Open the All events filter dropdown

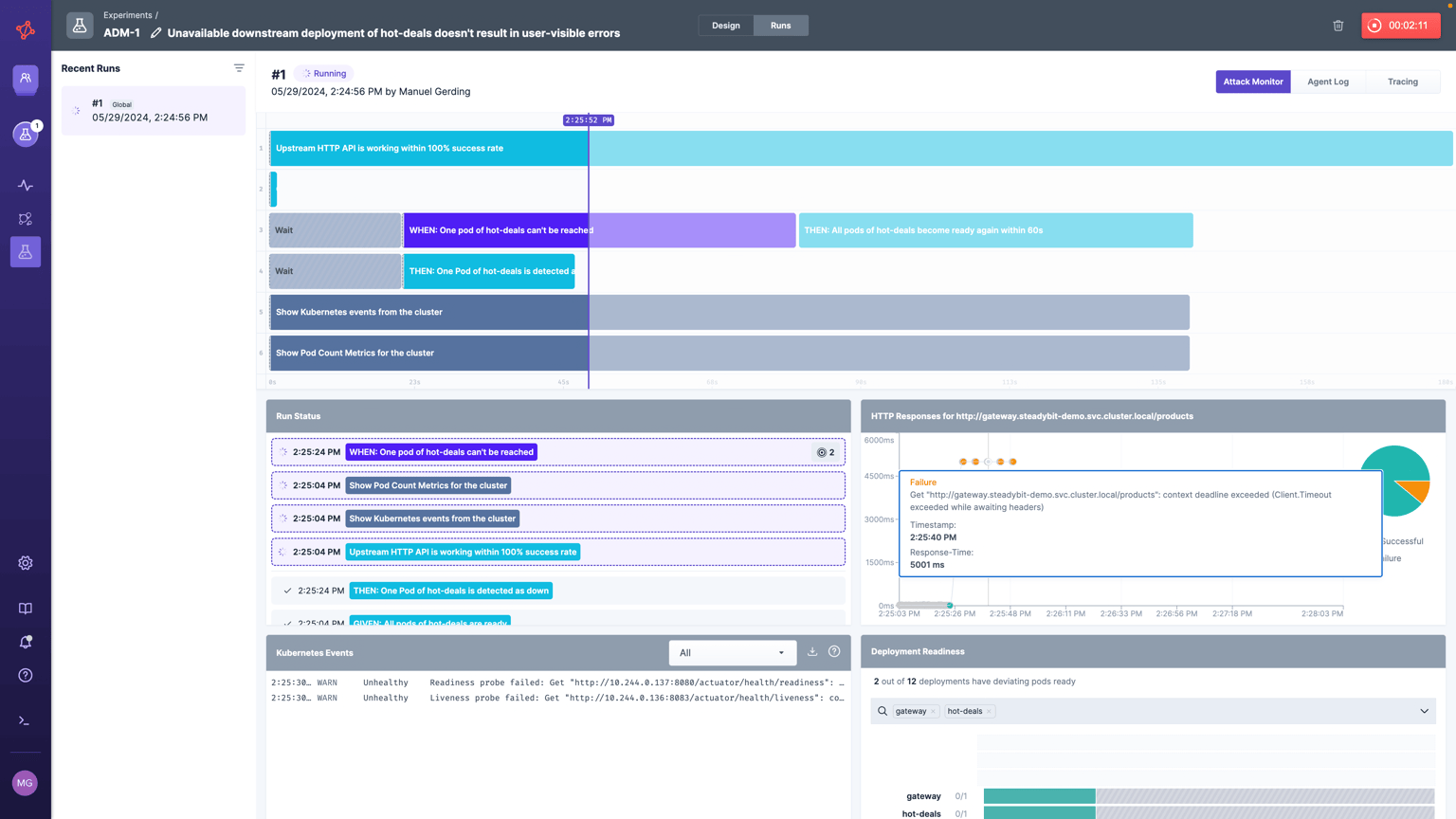732,653
